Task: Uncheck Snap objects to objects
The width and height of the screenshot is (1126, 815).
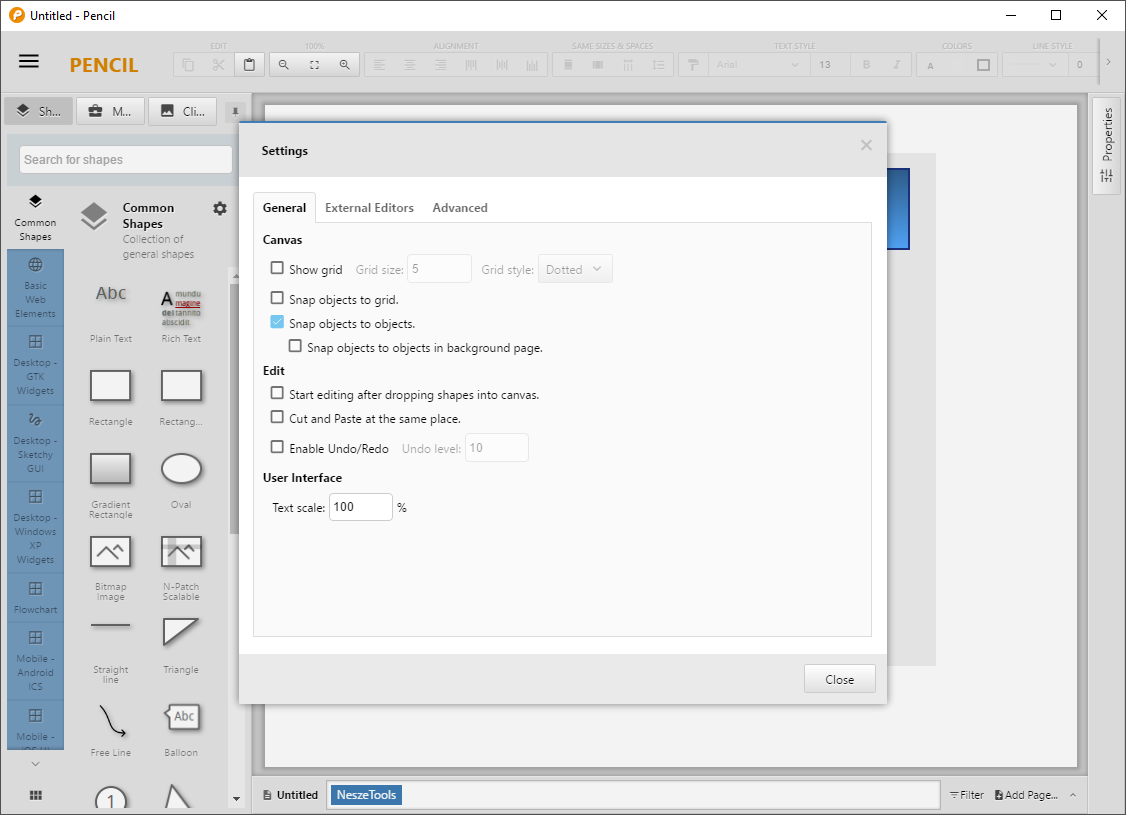Action: tap(278, 323)
